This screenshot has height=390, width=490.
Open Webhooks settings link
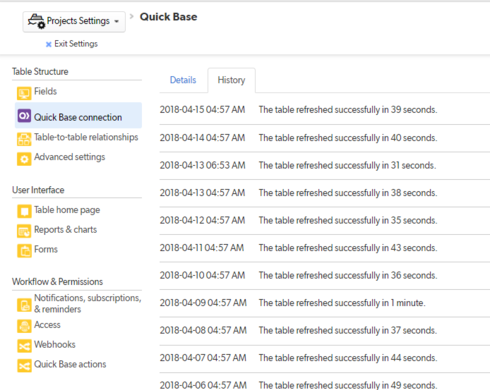point(55,344)
